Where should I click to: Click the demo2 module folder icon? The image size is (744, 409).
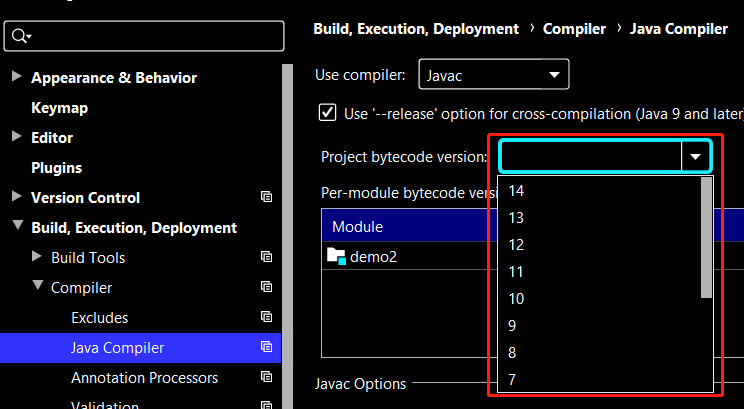[336, 256]
